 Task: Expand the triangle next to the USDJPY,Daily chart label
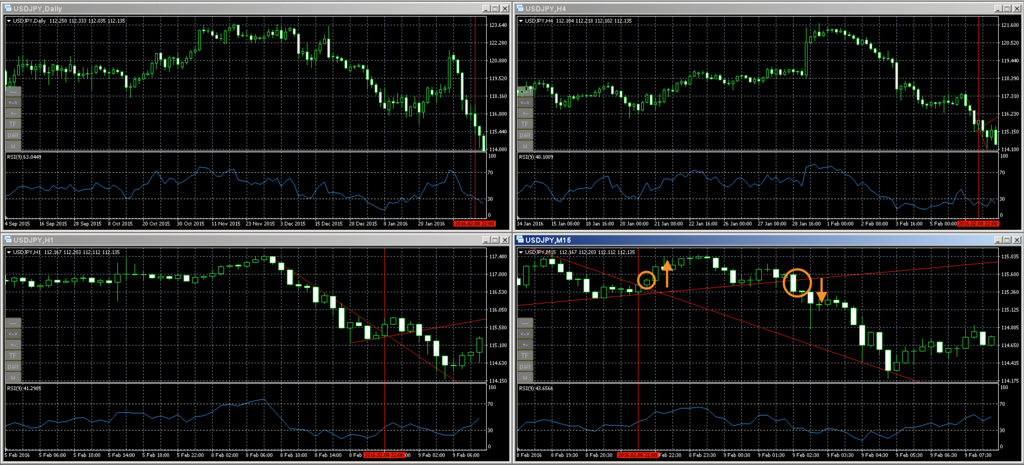click(x=8, y=20)
